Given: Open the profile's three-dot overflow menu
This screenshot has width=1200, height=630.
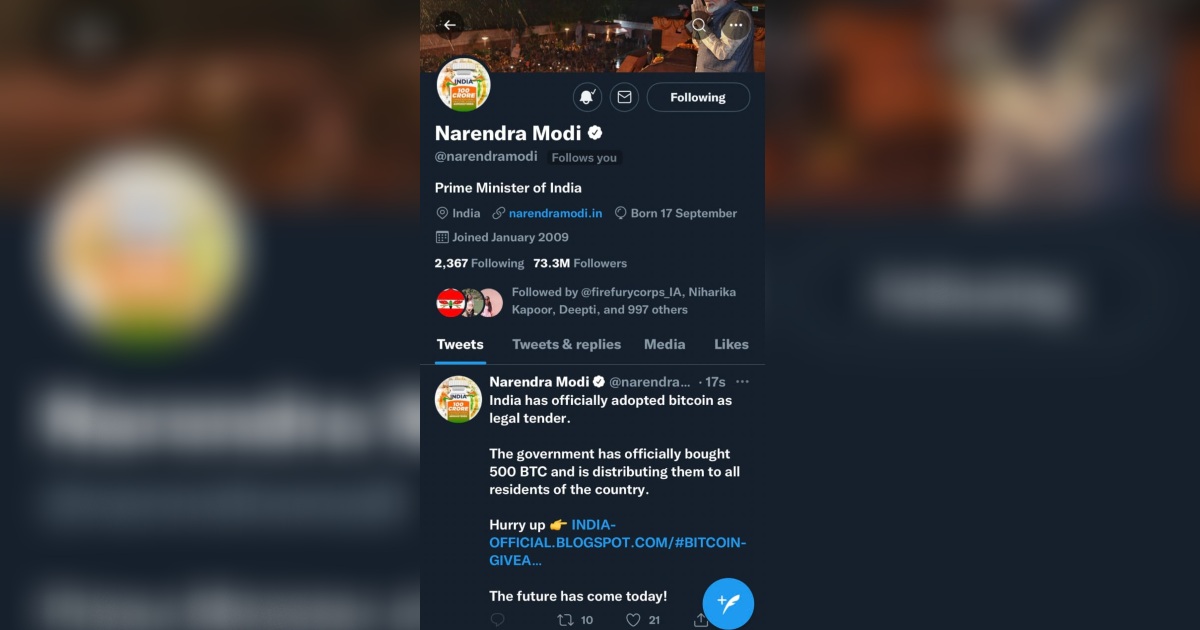Looking at the screenshot, I should (x=736, y=25).
